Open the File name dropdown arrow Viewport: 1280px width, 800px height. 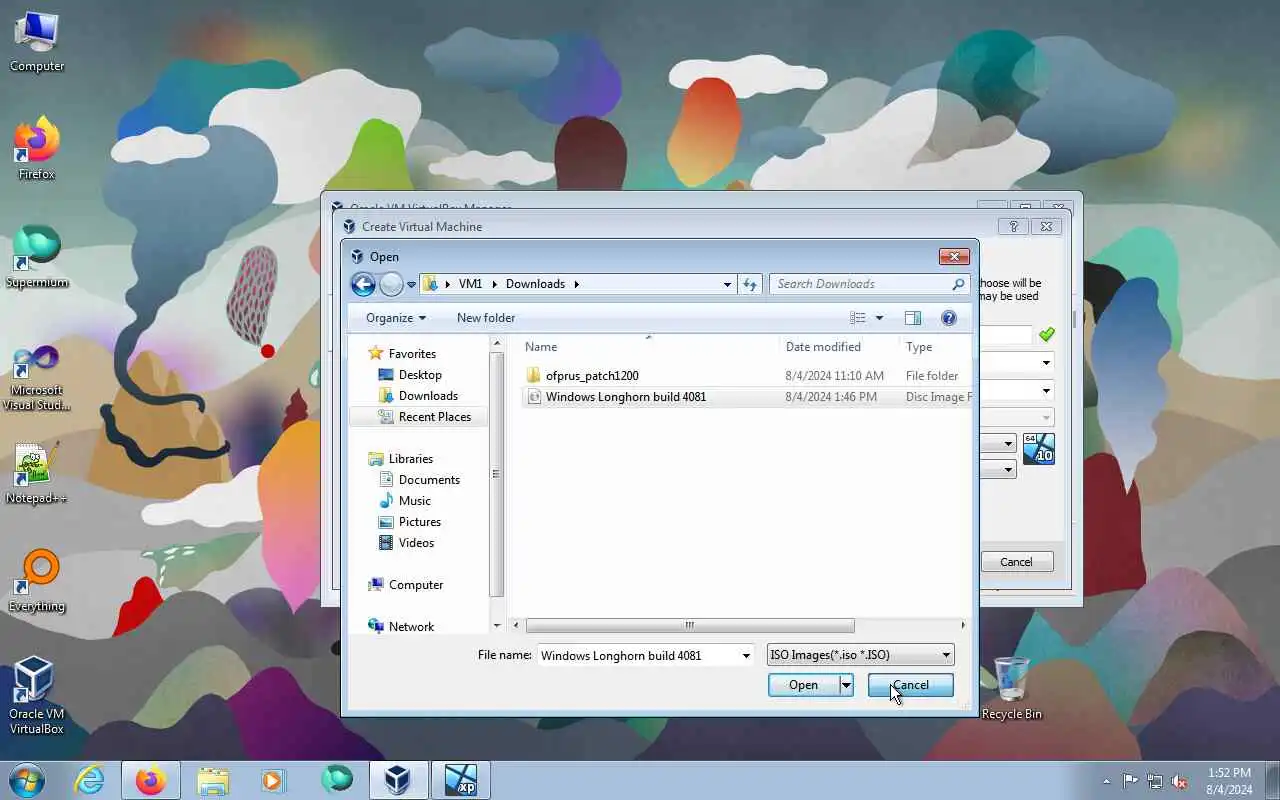(746, 655)
